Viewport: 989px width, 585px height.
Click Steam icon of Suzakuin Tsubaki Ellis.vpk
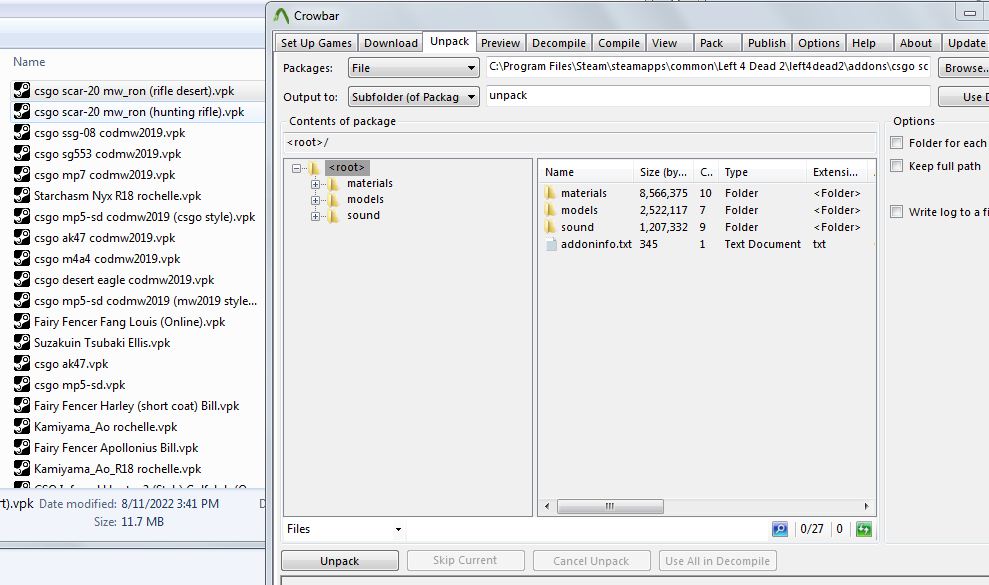coord(22,343)
